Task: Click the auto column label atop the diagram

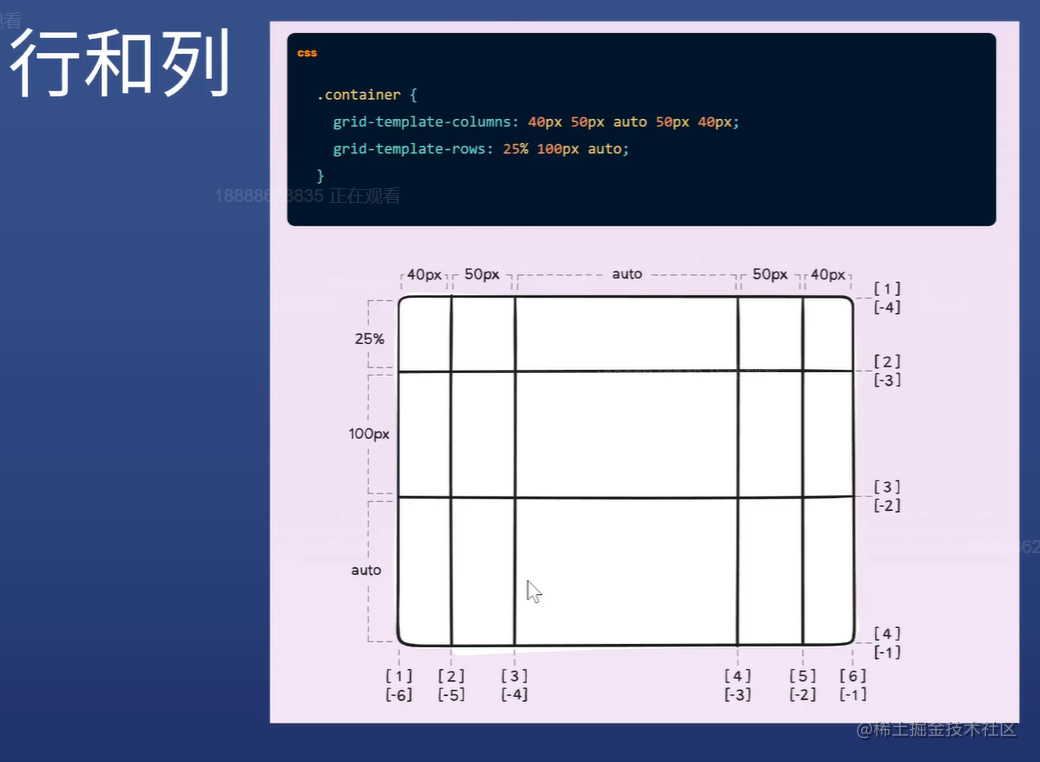Action: (x=627, y=273)
